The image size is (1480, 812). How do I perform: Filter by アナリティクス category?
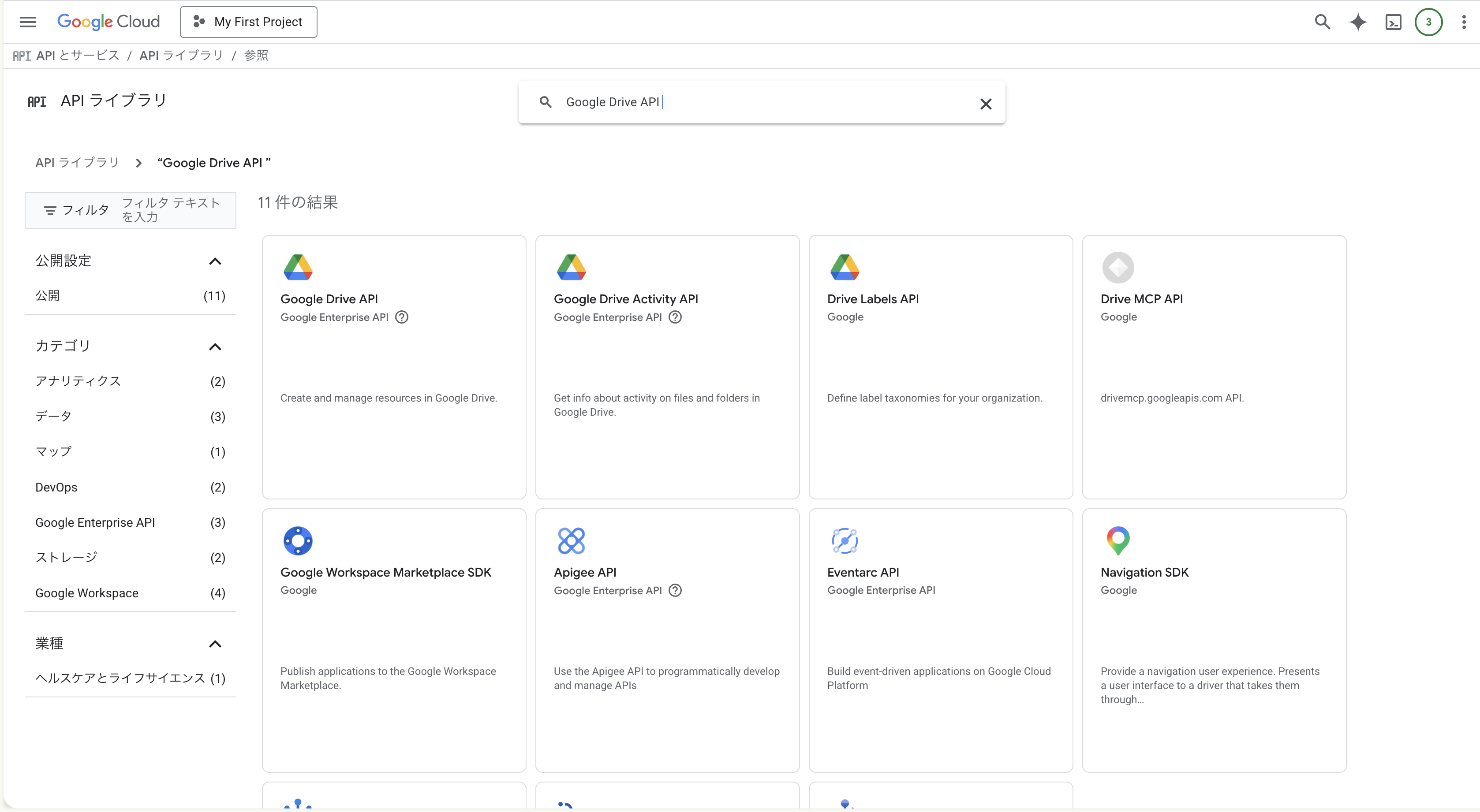pyautogui.click(x=131, y=381)
